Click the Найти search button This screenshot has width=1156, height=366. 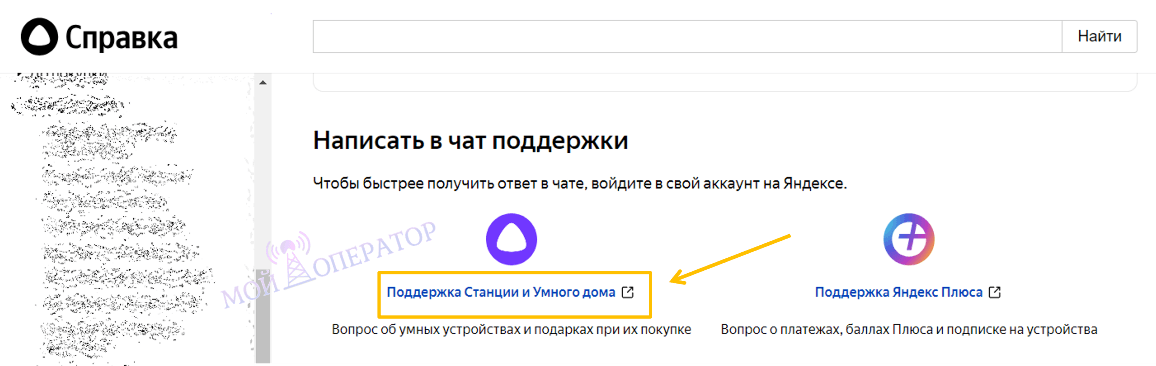[x=1099, y=36]
